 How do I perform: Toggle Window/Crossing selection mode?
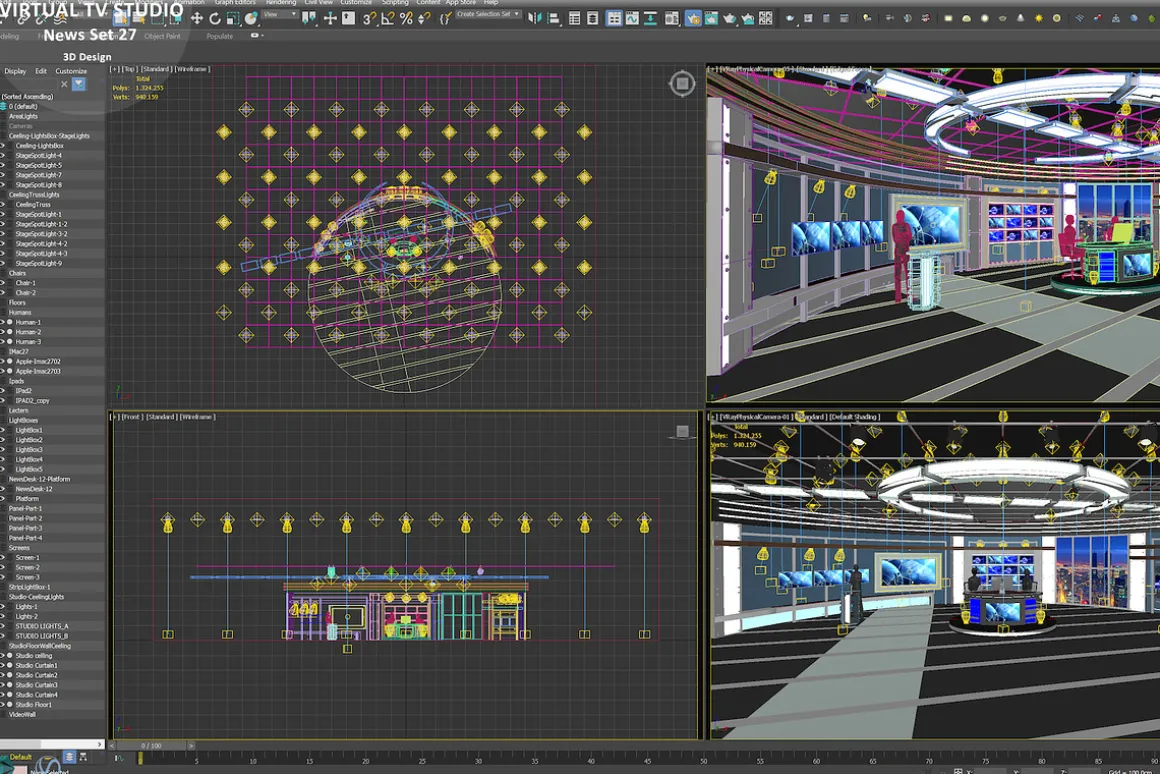click(175, 18)
